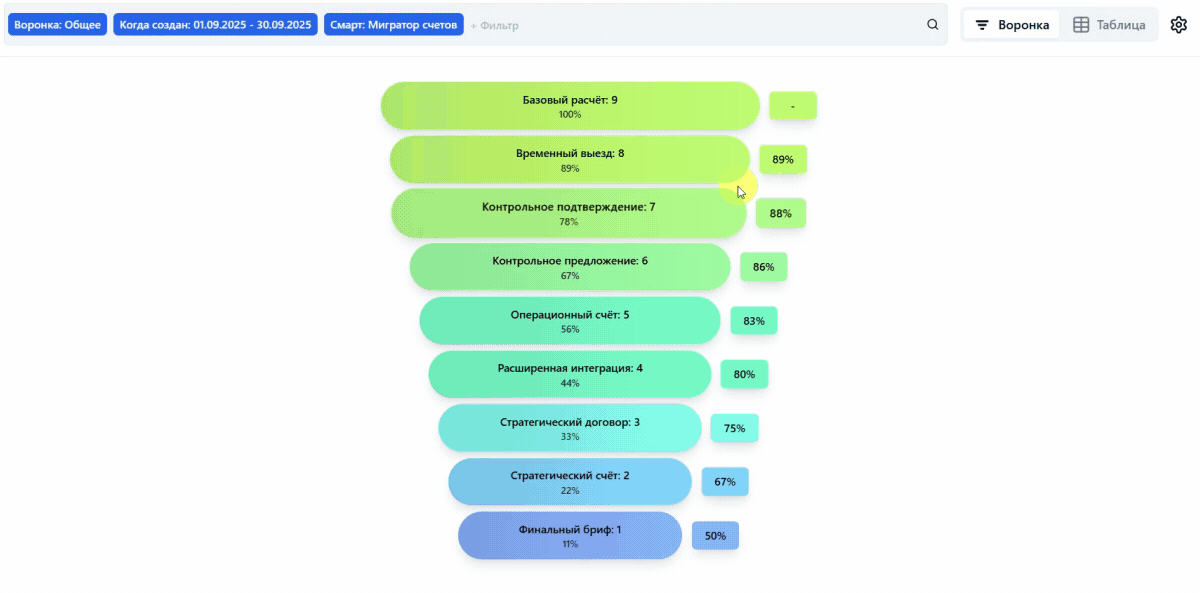The height and width of the screenshot is (593, 1200).
Task: Click the Контрольное подтверждение: 7 stage bar
Action: pos(568,213)
